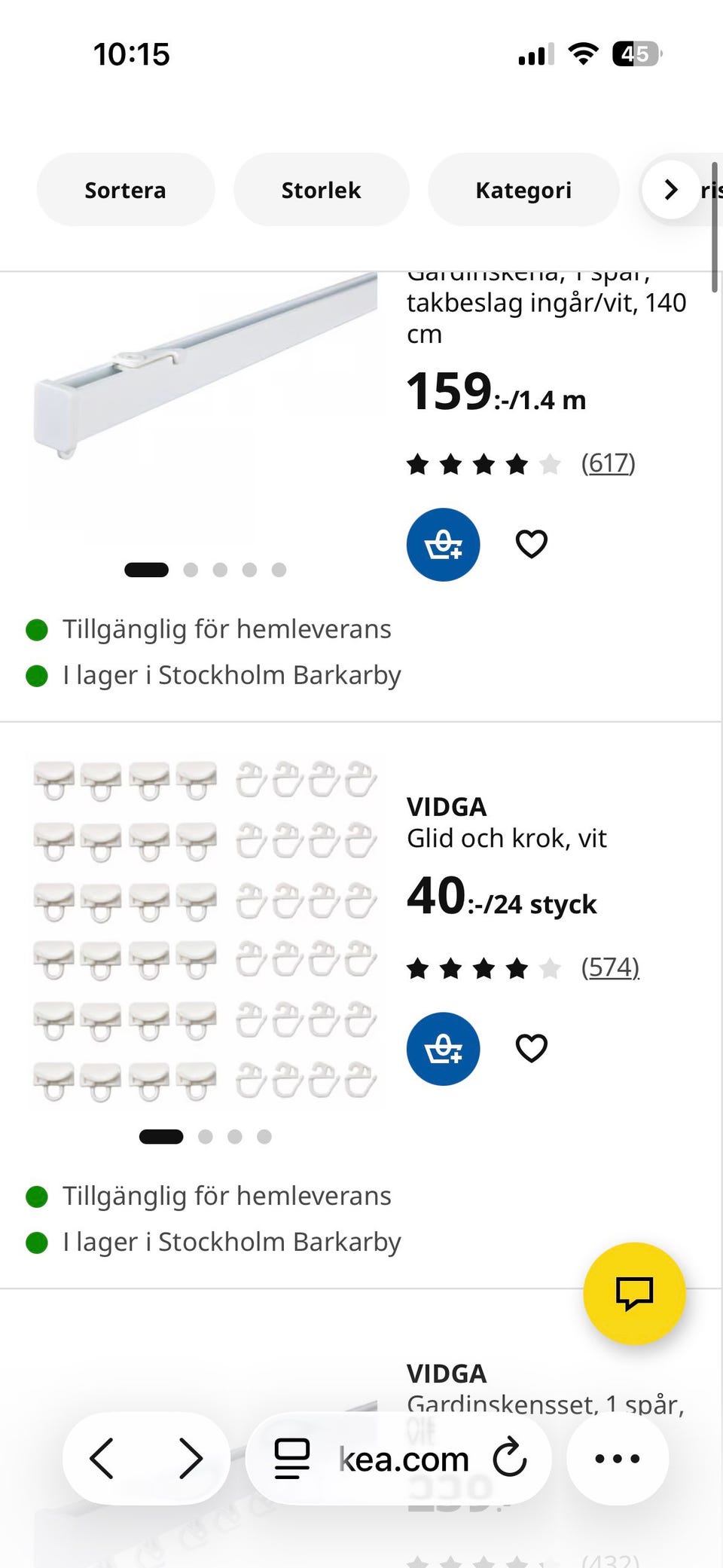This screenshot has width=723, height=1568.
Task: Open page tools icon in address bar
Action: [291, 1459]
